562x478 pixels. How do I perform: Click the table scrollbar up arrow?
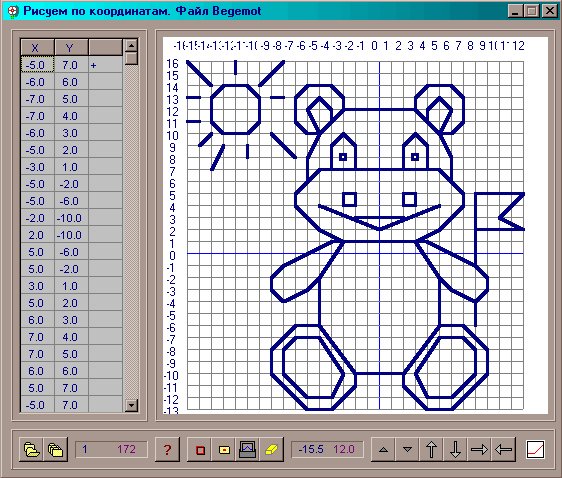[132, 46]
